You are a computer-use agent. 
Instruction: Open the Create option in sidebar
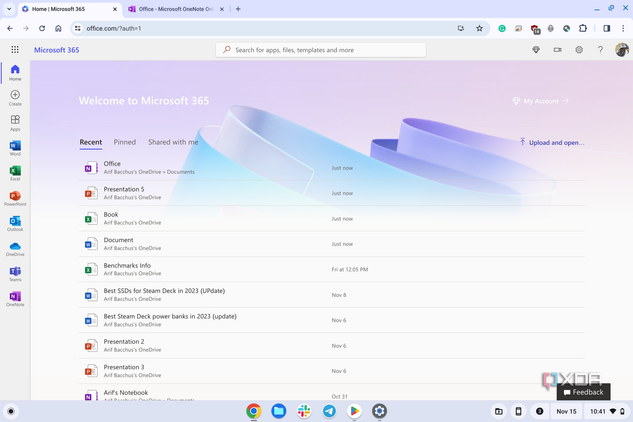pos(15,98)
